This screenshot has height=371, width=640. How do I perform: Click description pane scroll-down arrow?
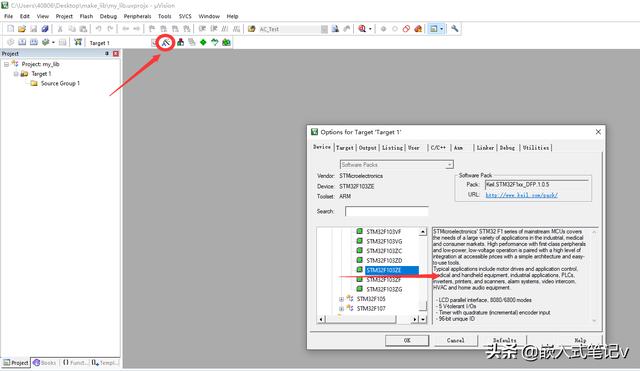(594, 321)
